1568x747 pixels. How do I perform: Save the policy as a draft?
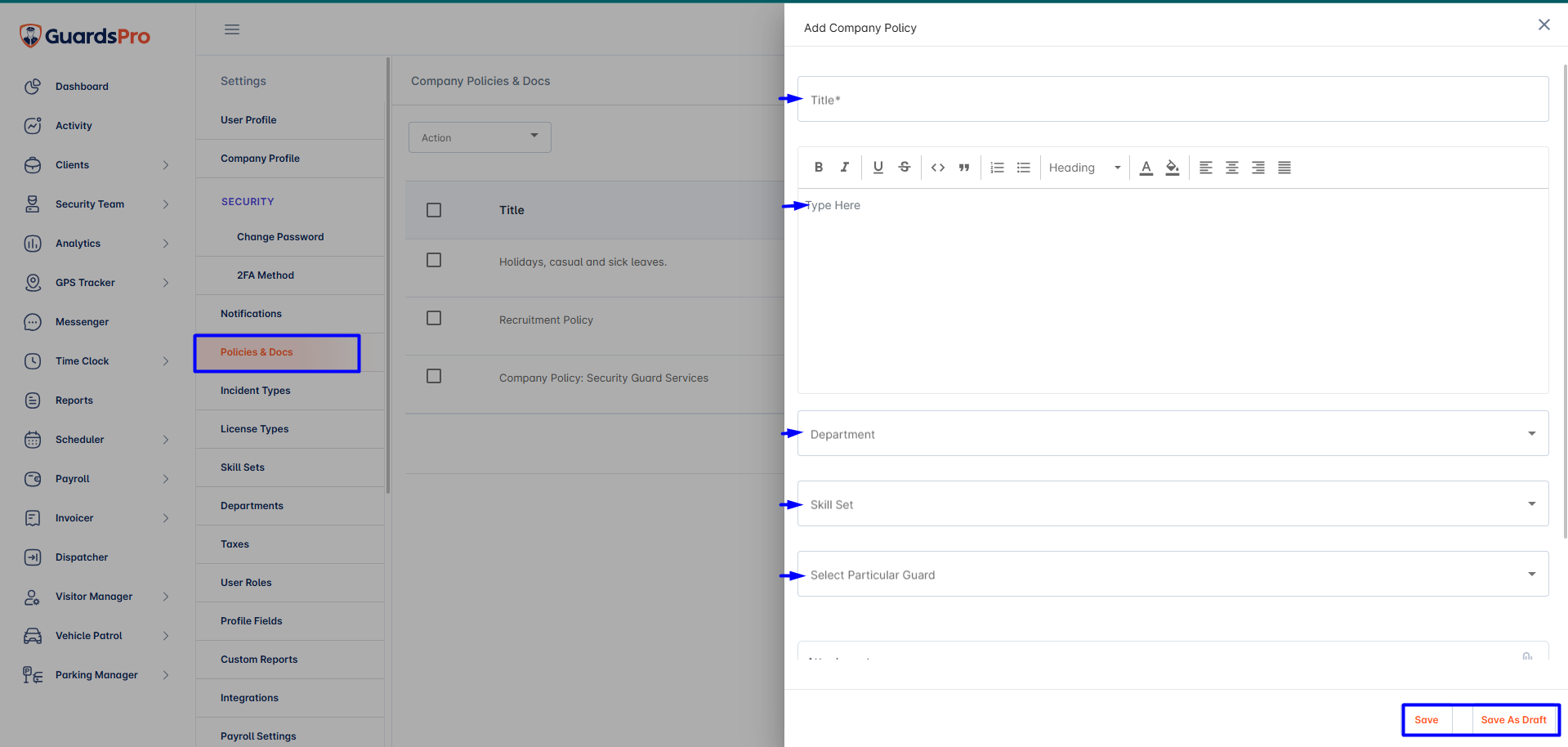1513,720
